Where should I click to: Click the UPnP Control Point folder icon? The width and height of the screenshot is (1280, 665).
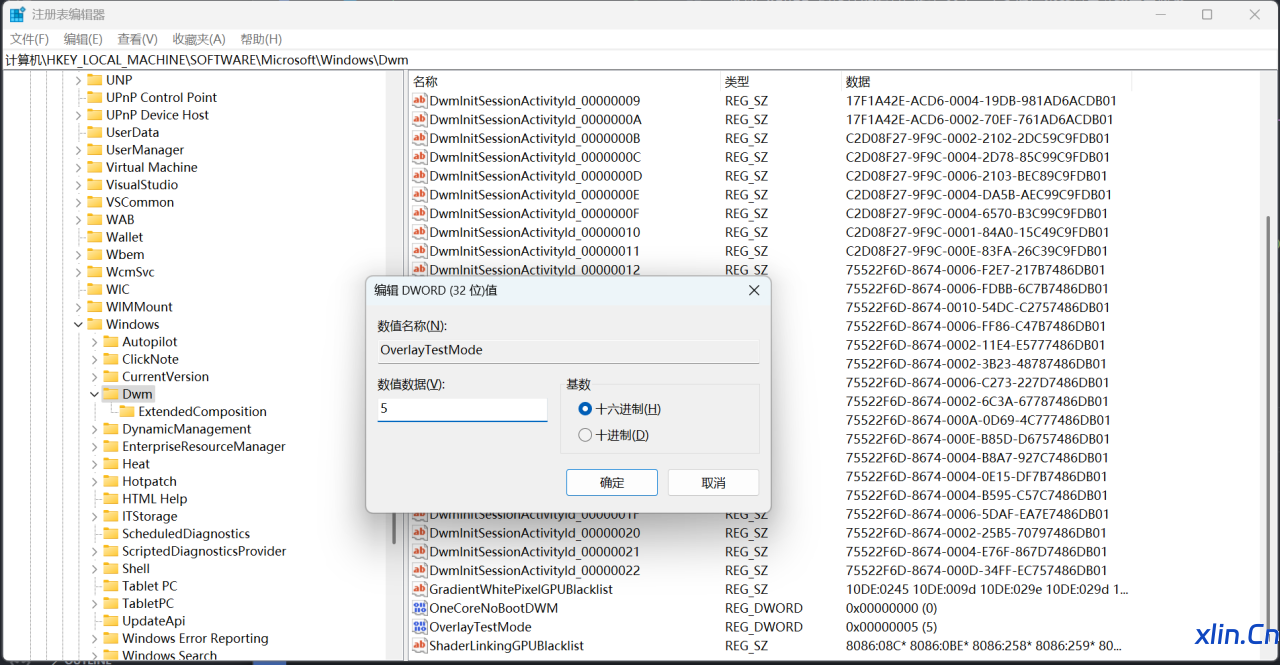click(x=95, y=97)
